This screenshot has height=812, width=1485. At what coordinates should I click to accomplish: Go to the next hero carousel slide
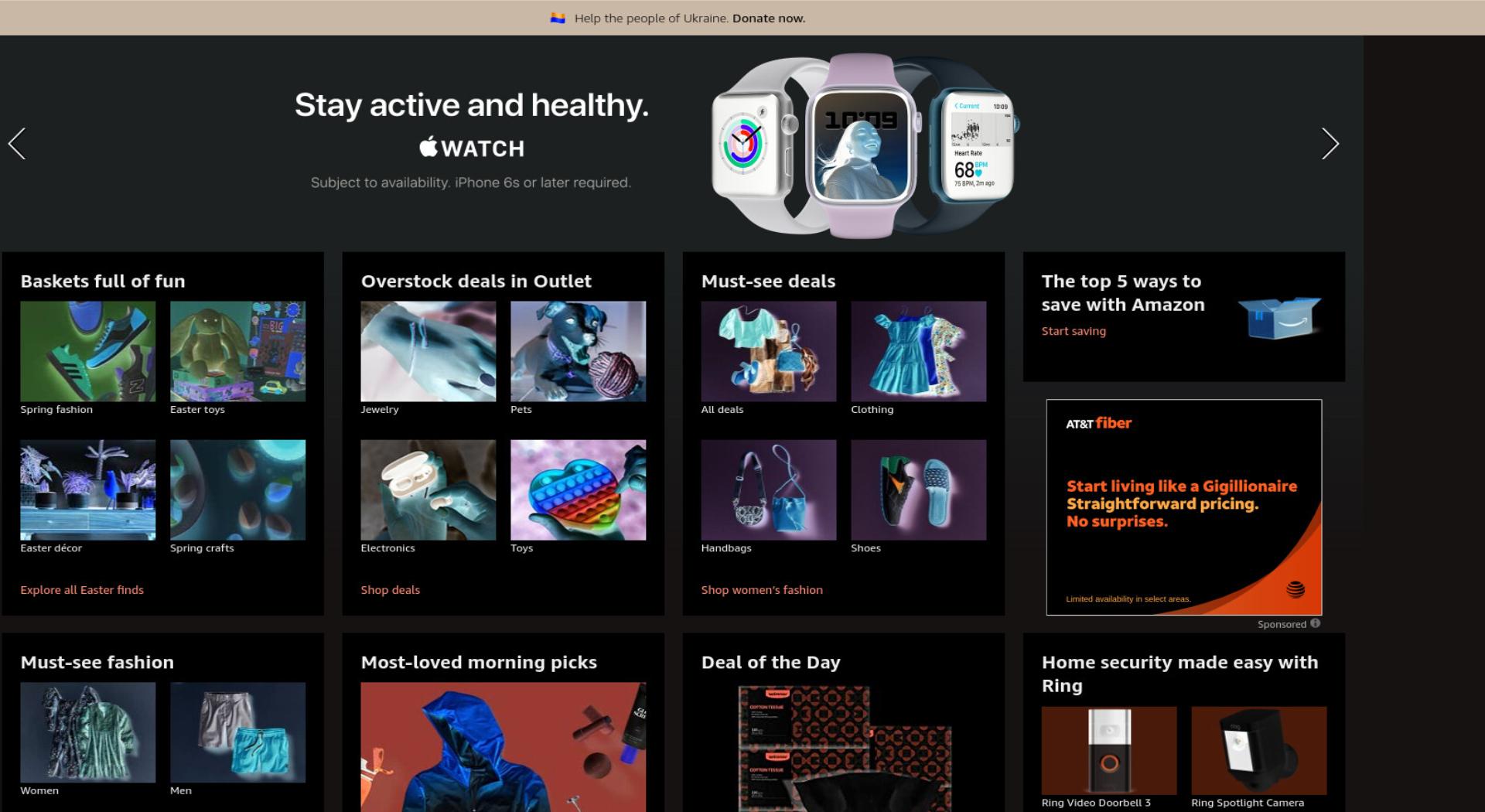coord(1330,144)
